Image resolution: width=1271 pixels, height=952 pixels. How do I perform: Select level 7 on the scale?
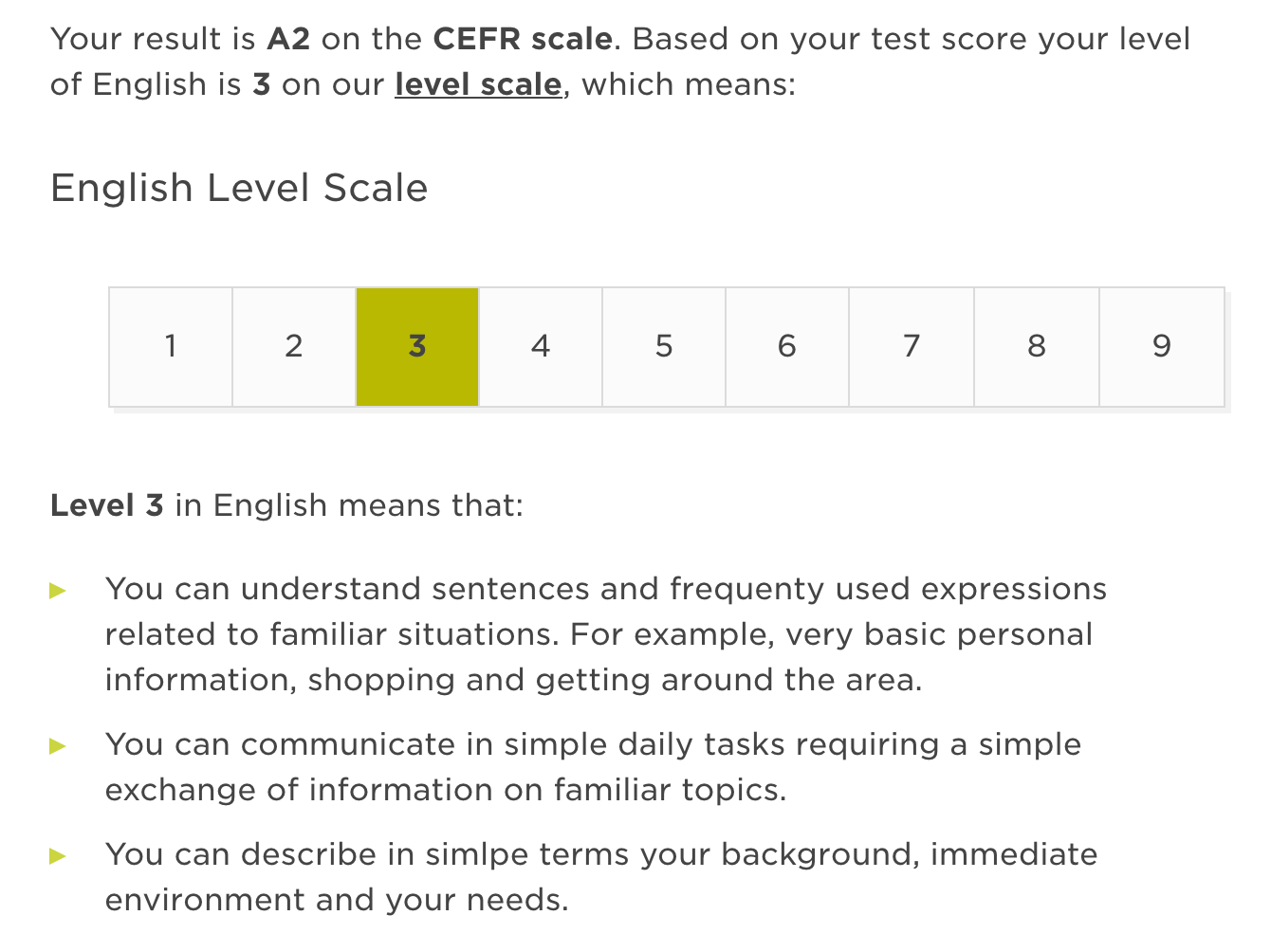coord(912,347)
